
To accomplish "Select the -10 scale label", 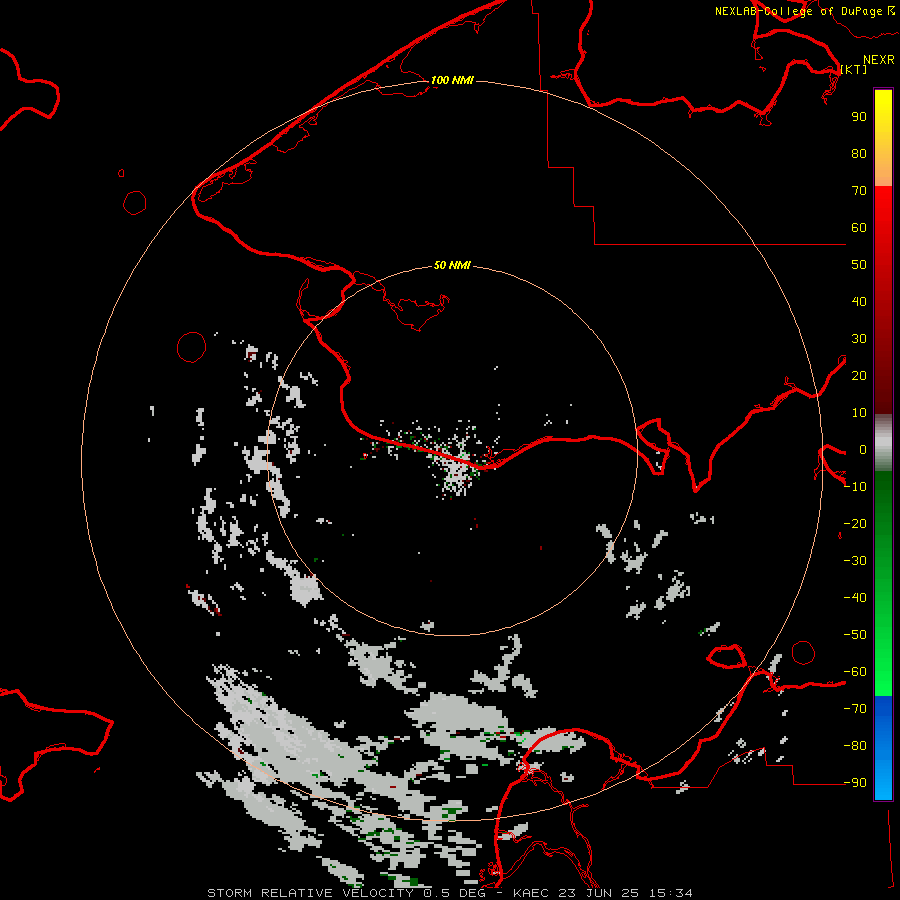I will [x=855, y=487].
